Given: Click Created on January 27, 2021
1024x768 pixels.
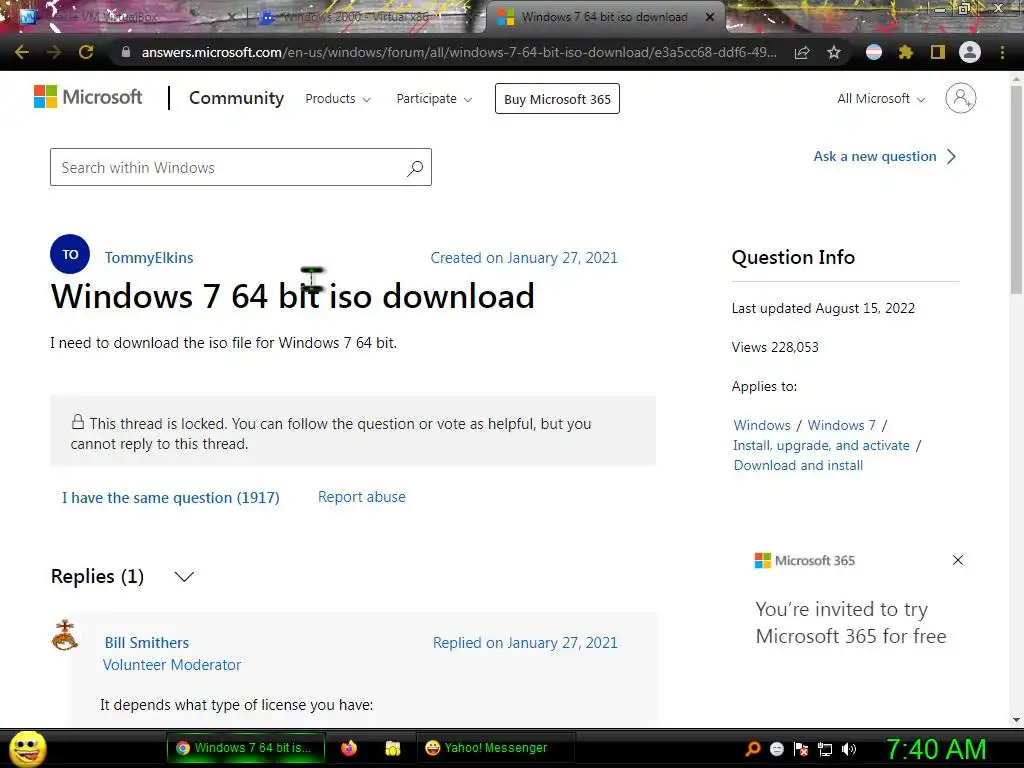Looking at the screenshot, I should [524, 258].
